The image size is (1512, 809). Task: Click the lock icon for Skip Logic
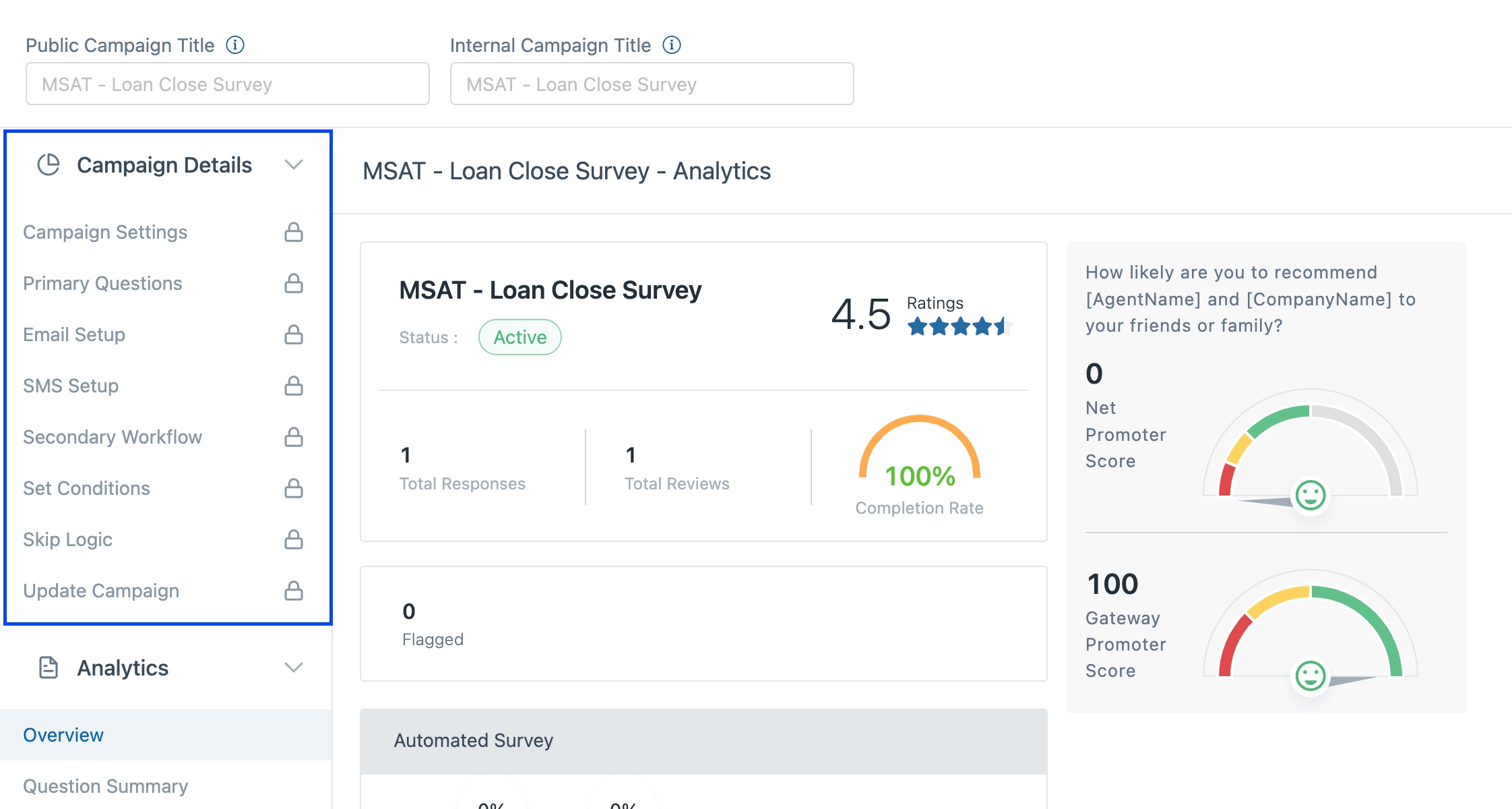click(x=294, y=539)
